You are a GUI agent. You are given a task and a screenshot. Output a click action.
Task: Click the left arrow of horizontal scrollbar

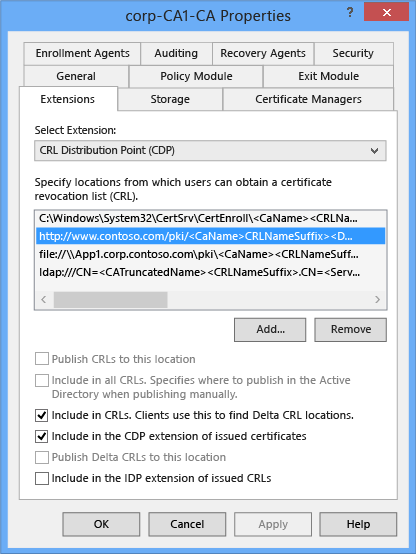44,300
